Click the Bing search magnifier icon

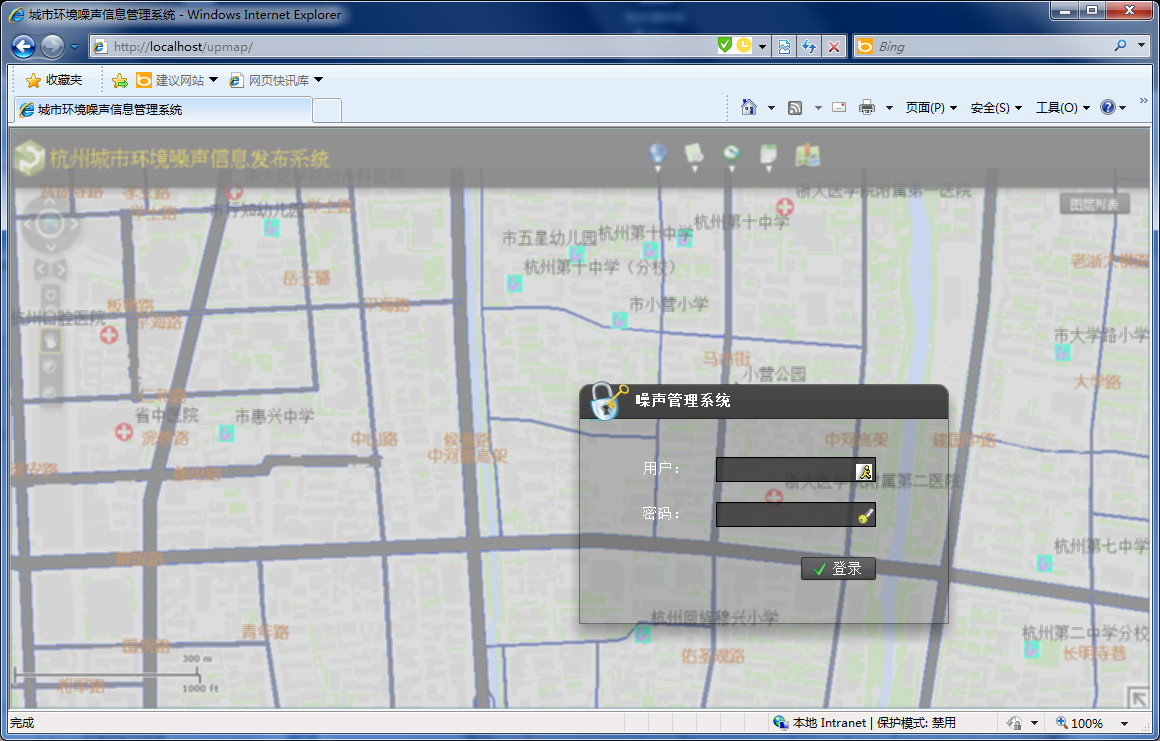[1120, 46]
